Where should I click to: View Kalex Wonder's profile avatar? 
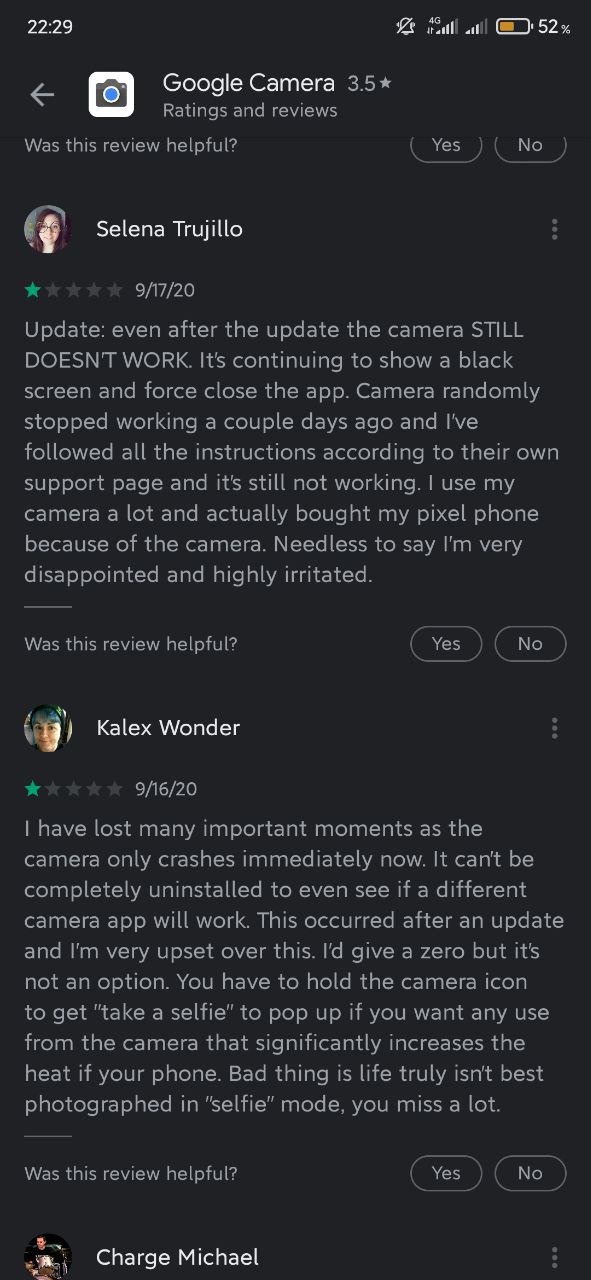[x=48, y=728]
